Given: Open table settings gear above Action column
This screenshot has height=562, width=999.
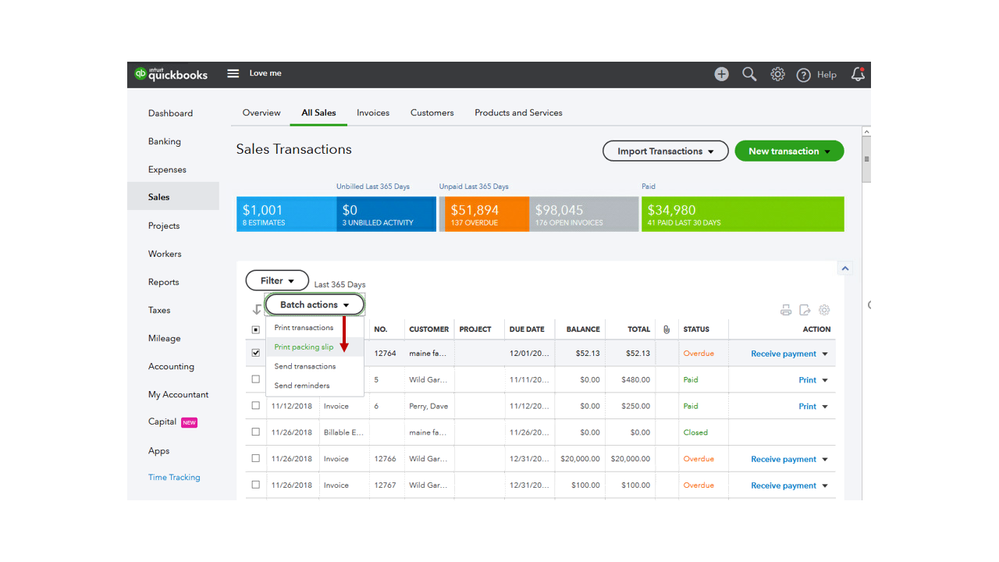Looking at the screenshot, I should tap(824, 310).
